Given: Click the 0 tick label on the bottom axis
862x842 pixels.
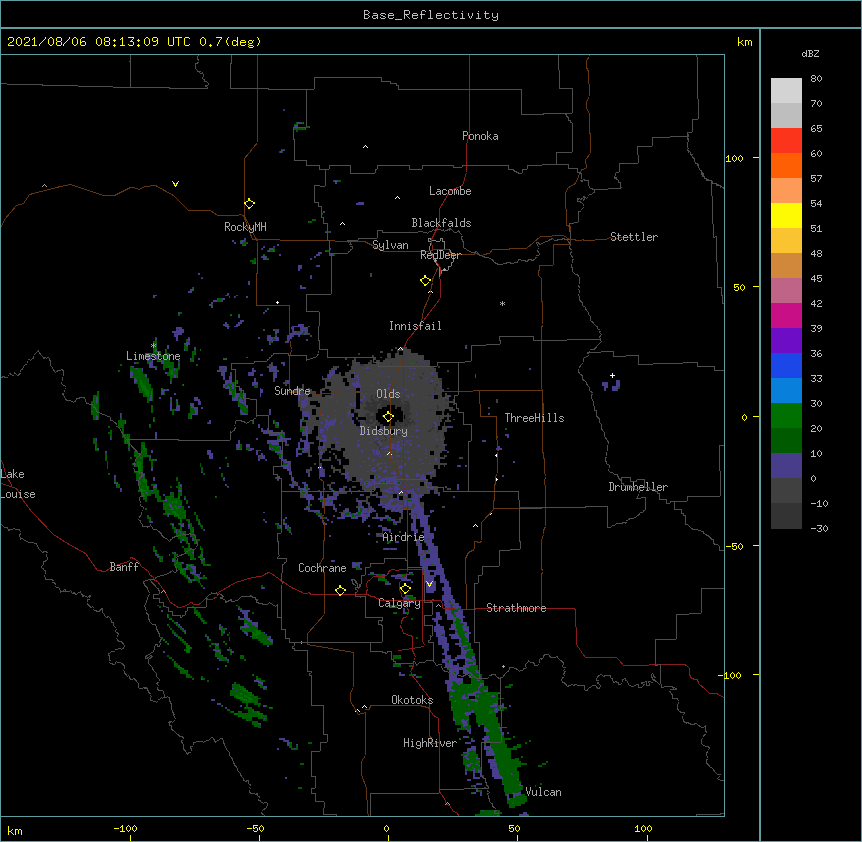Looking at the screenshot, I should [386, 828].
